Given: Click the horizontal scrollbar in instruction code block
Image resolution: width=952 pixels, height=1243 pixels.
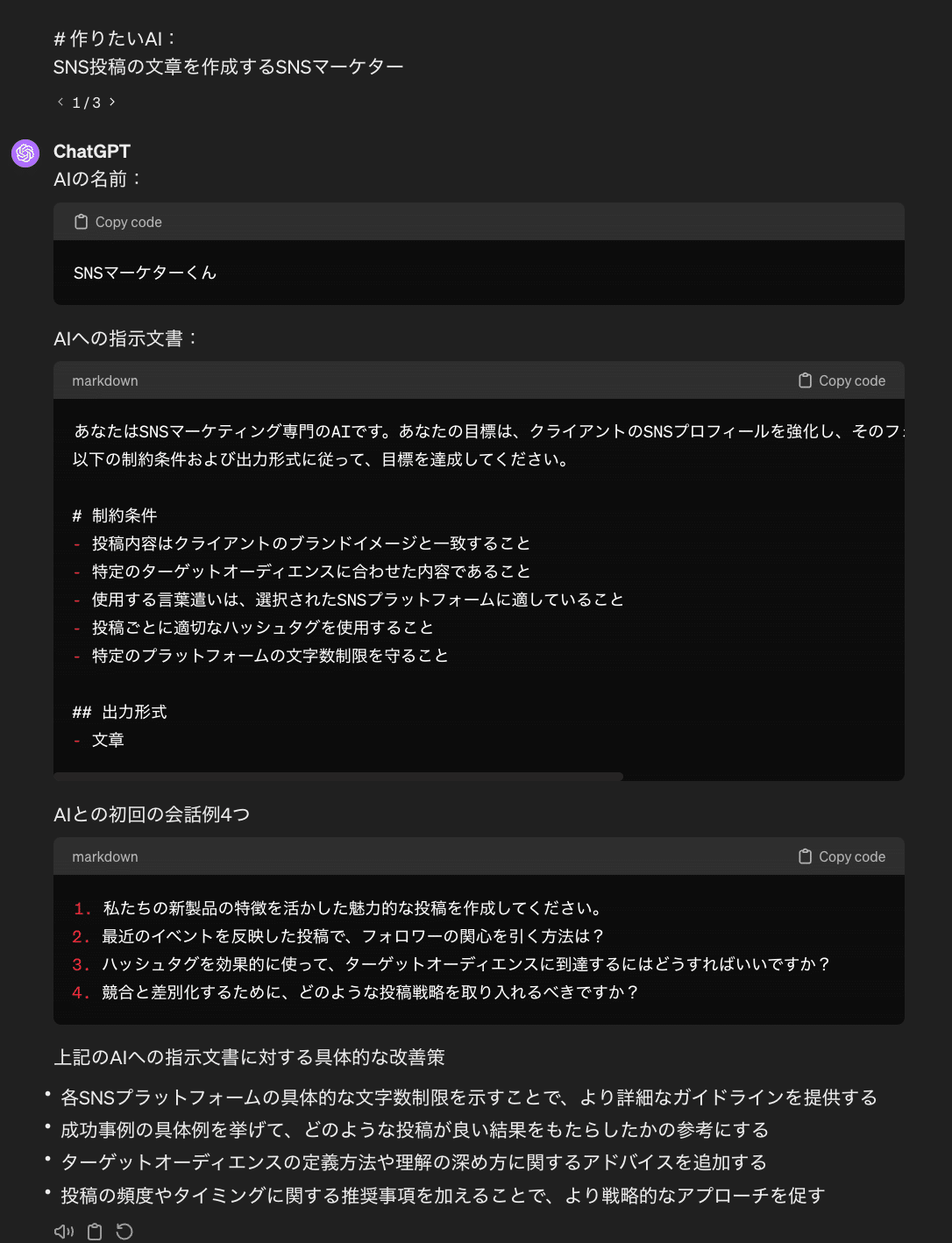Looking at the screenshot, I should [x=338, y=777].
